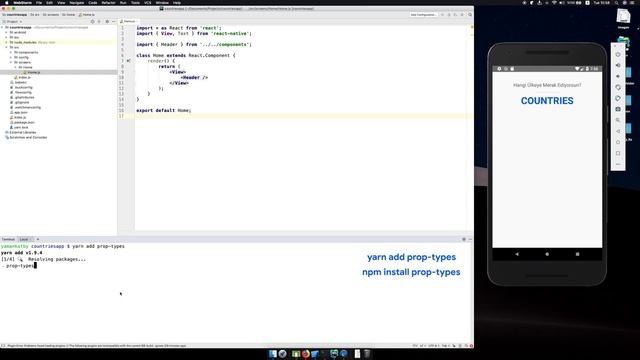Tap the phone's recent apps button
This screenshot has width=640, height=360.
pyautogui.click(x=577, y=254)
